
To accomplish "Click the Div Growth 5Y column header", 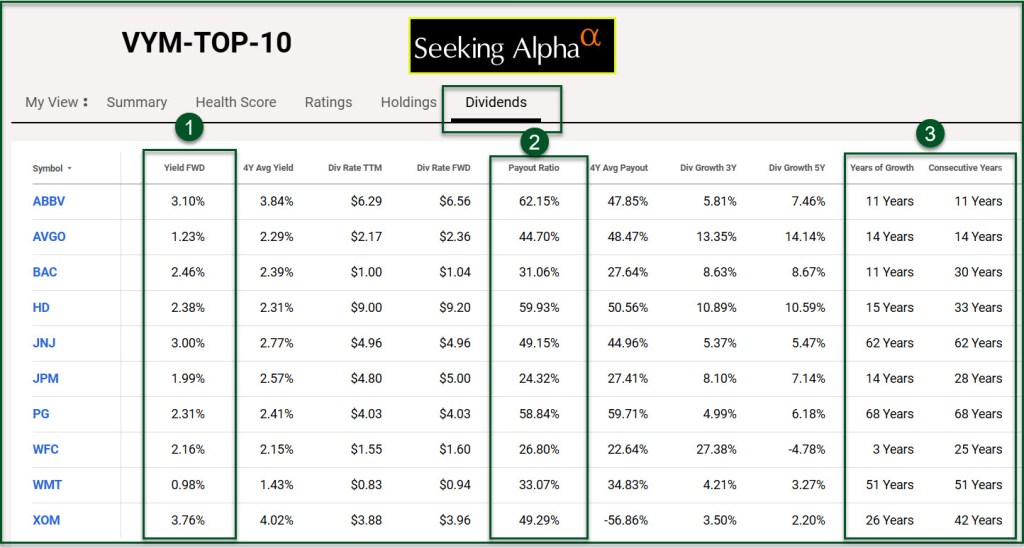I will 797,168.
